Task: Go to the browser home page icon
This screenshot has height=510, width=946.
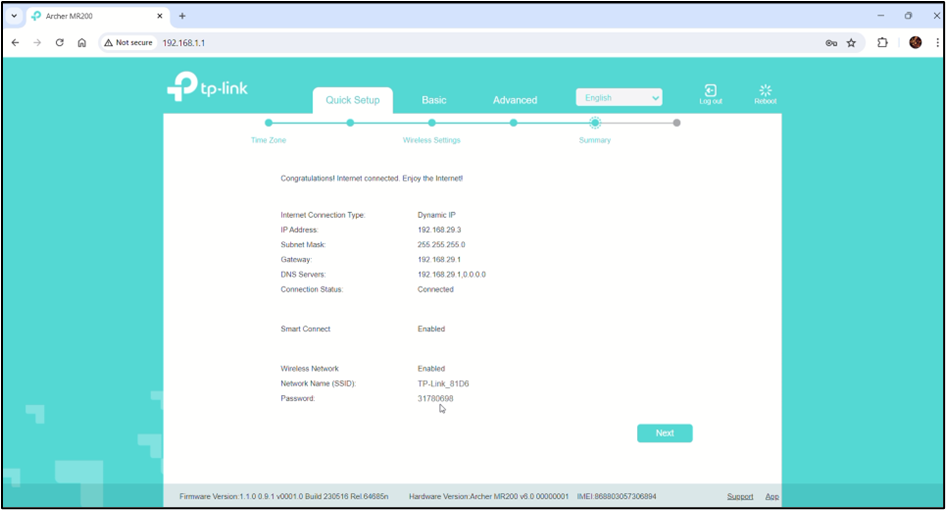Action: (x=82, y=43)
